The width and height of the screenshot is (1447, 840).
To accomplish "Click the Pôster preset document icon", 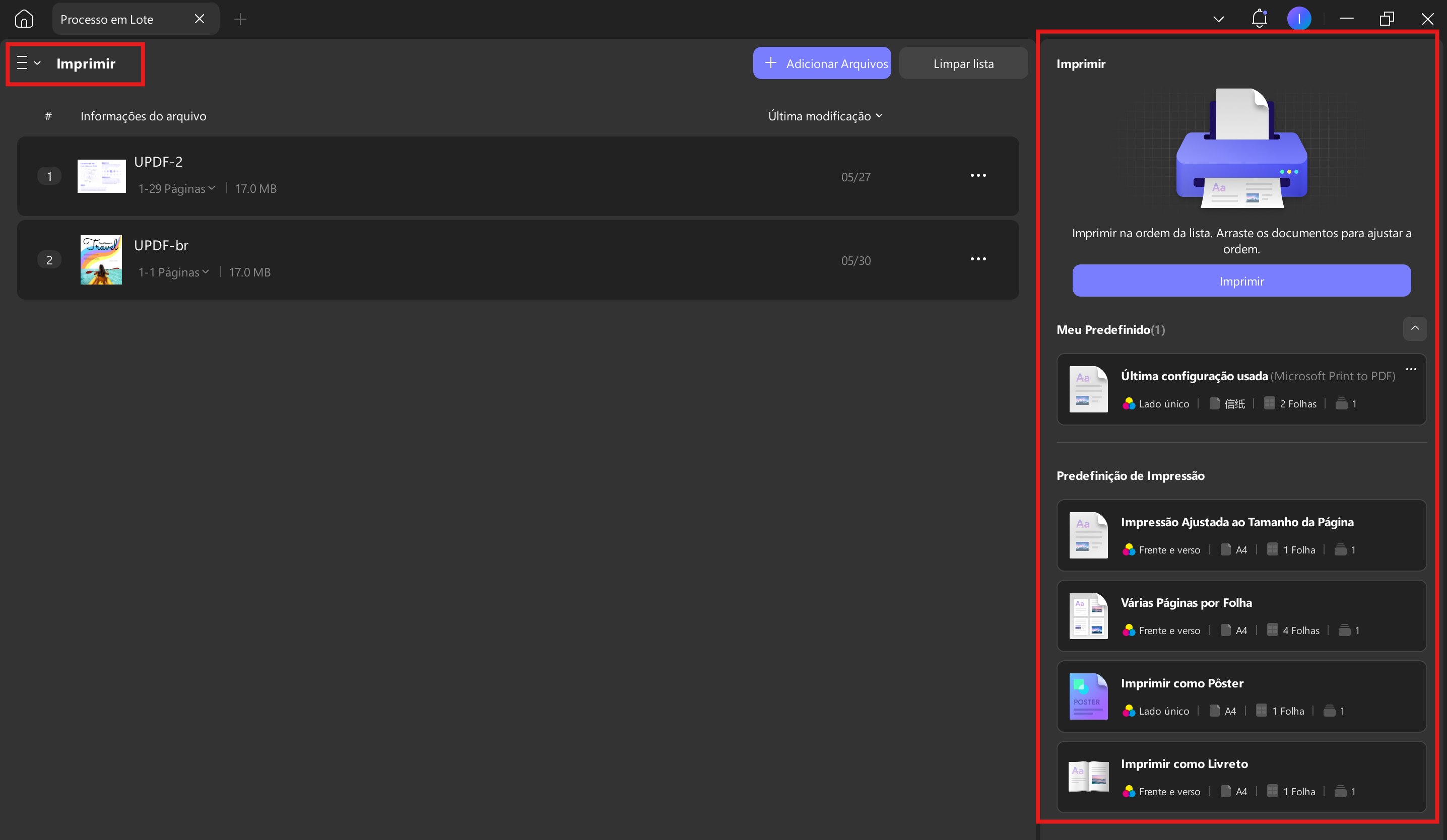I will 1088,696.
